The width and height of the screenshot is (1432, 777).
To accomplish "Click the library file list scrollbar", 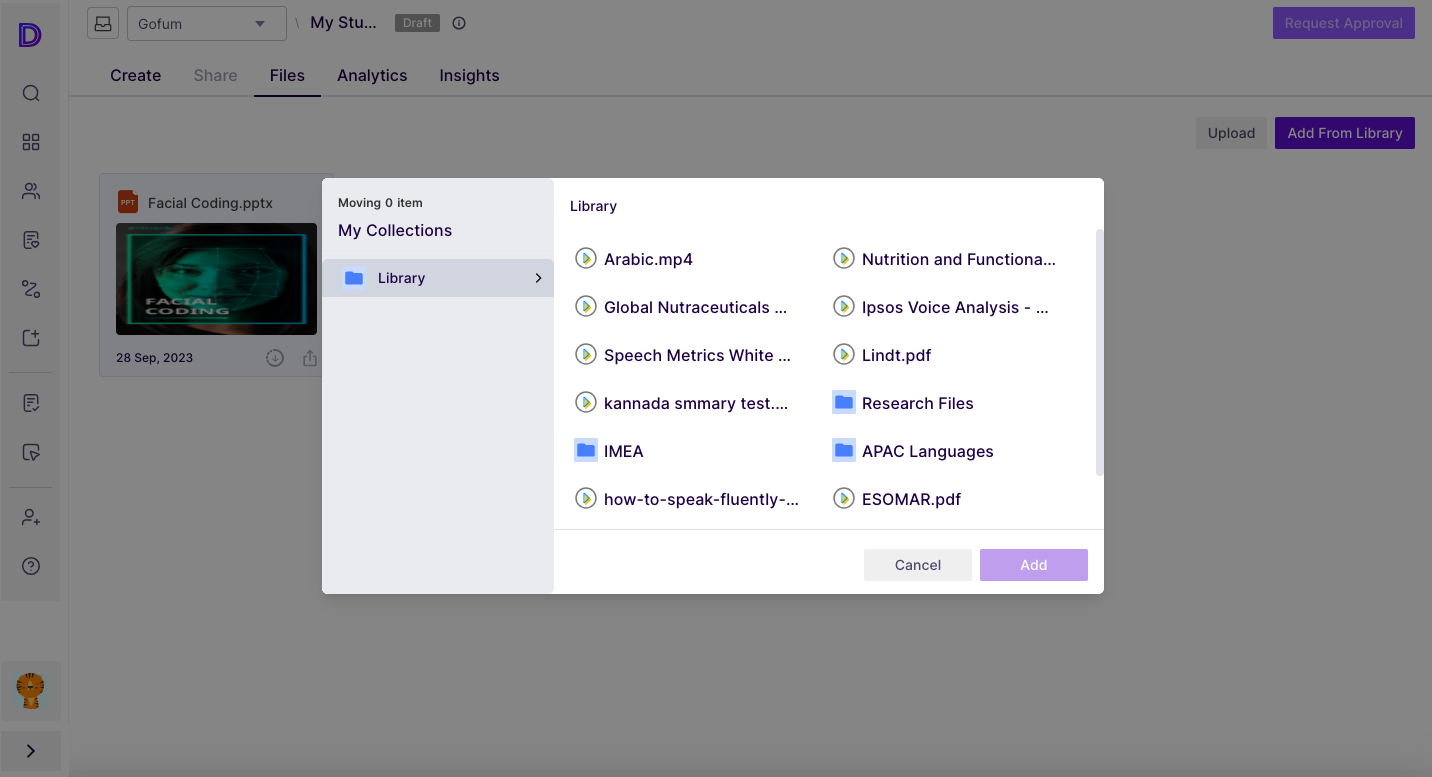I will (1100, 350).
